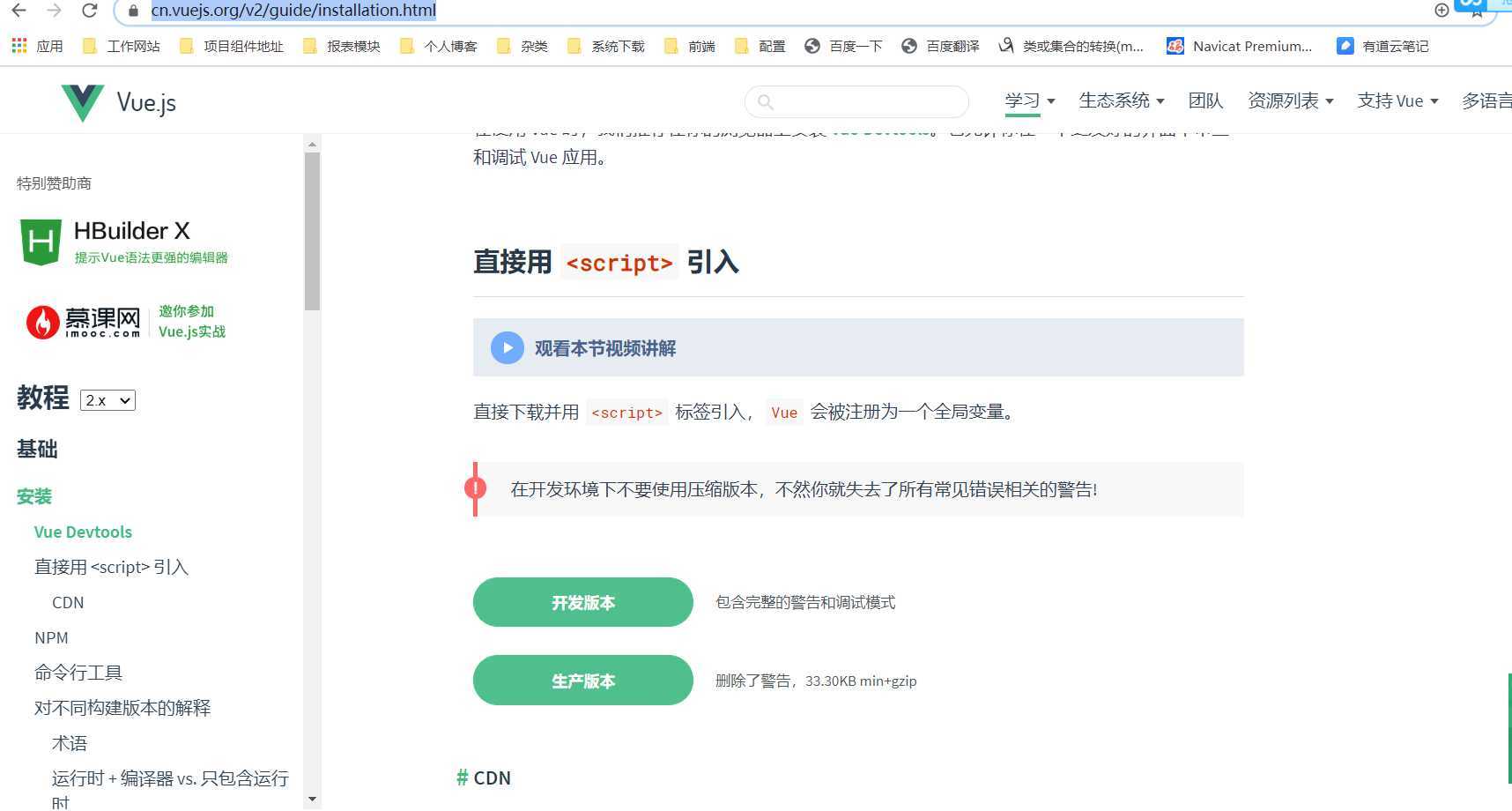Open the 多语言 navigation item

[1486, 100]
